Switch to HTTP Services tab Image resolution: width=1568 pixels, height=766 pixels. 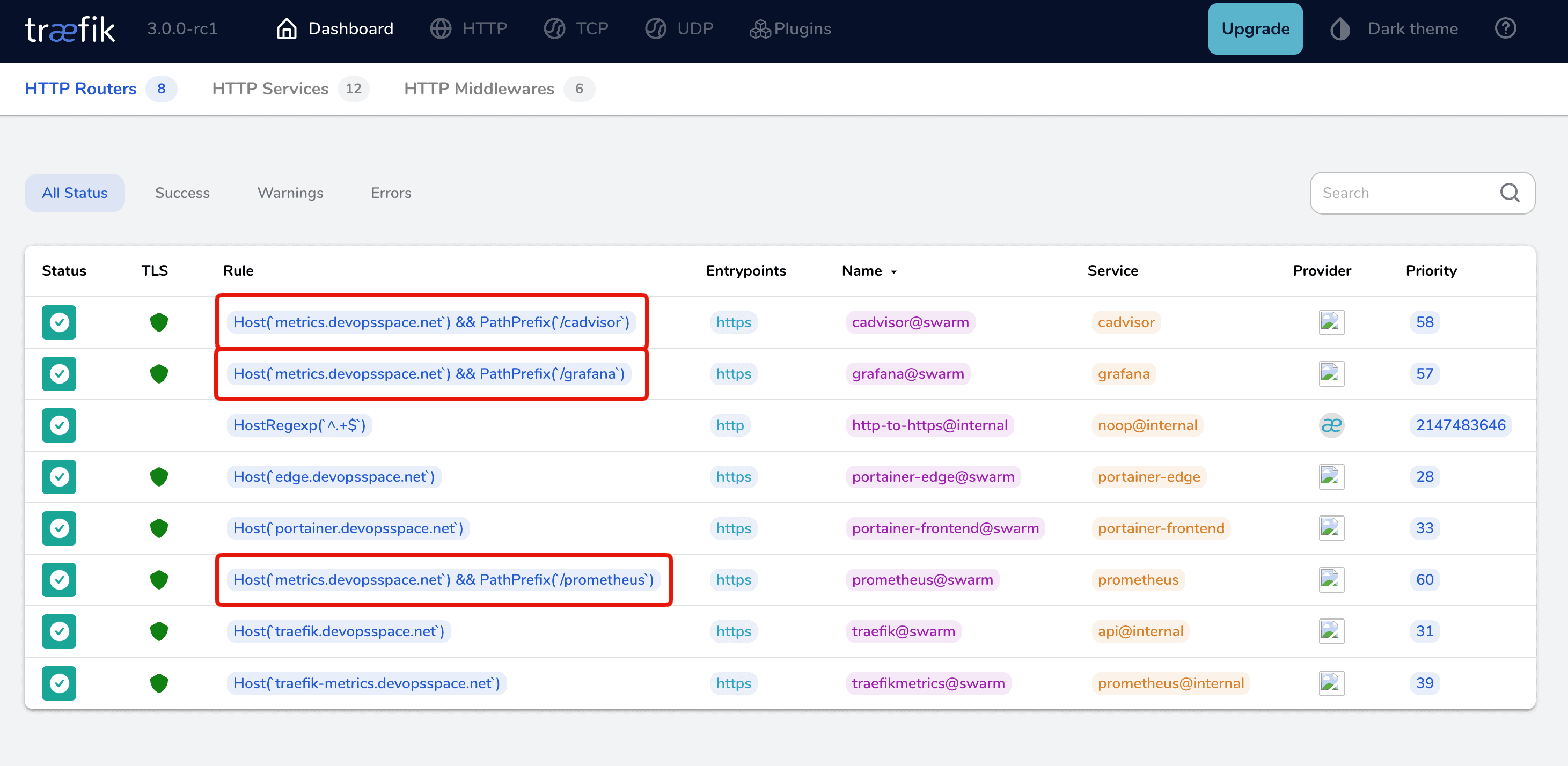pyautogui.click(x=290, y=89)
